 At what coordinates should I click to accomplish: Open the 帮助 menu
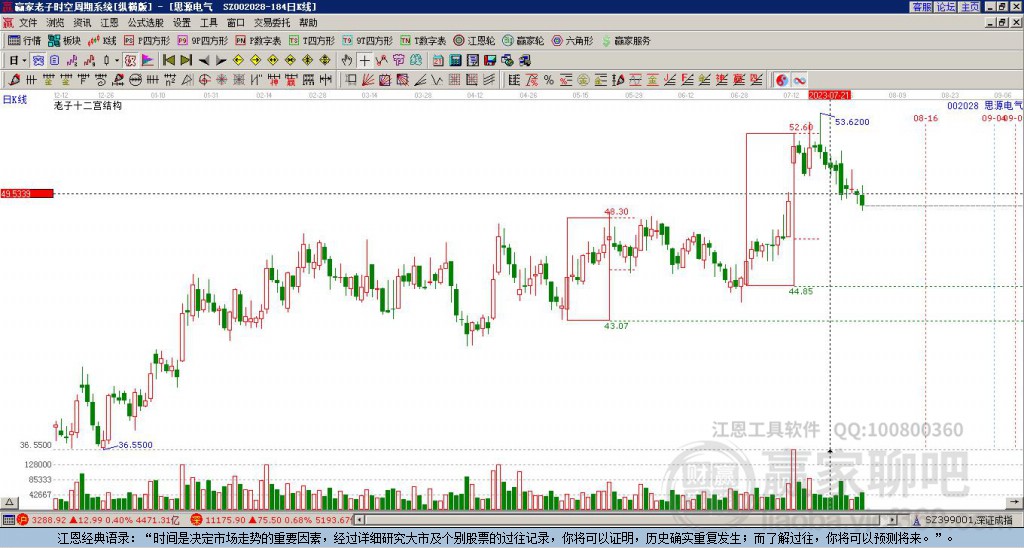(308, 23)
